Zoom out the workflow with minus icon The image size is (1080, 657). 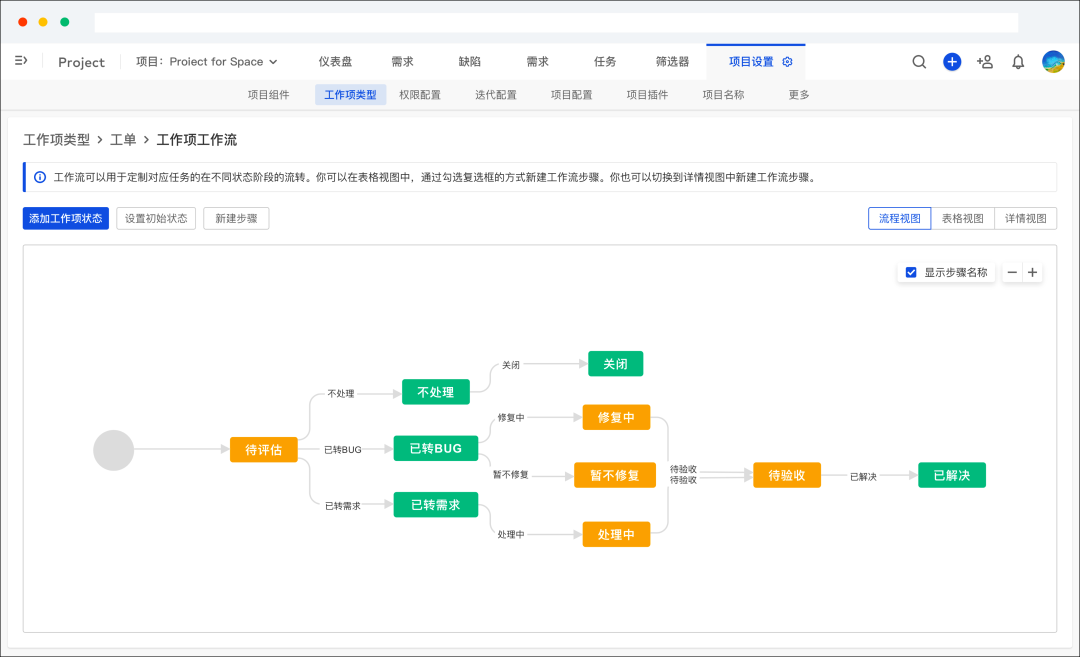1012,272
